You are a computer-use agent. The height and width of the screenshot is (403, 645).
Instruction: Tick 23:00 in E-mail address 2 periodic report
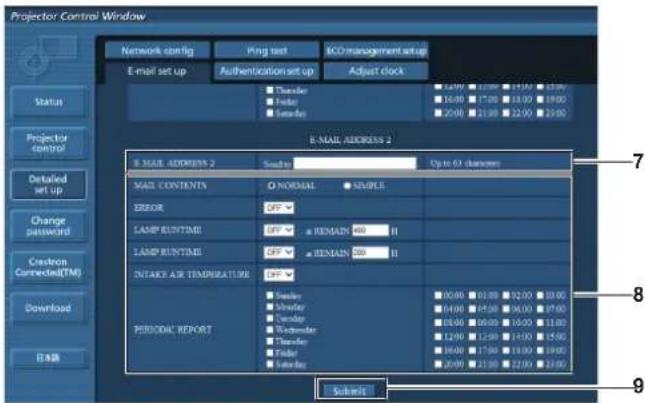click(541, 364)
